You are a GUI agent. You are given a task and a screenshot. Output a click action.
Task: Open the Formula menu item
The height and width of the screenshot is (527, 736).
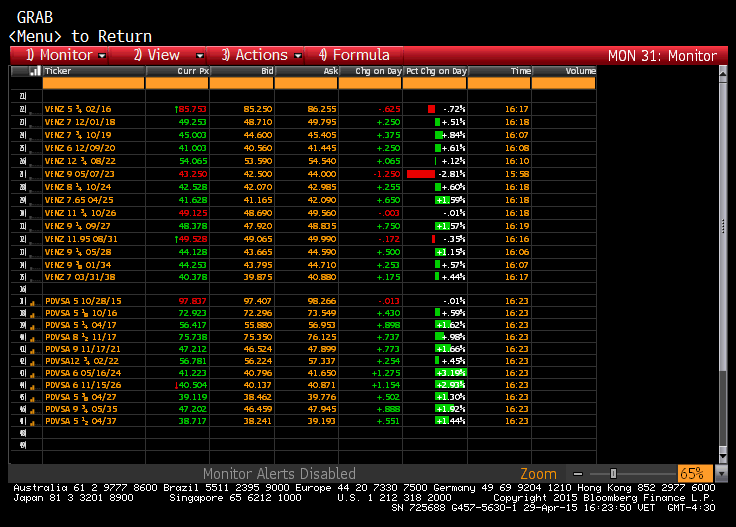pos(354,55)
